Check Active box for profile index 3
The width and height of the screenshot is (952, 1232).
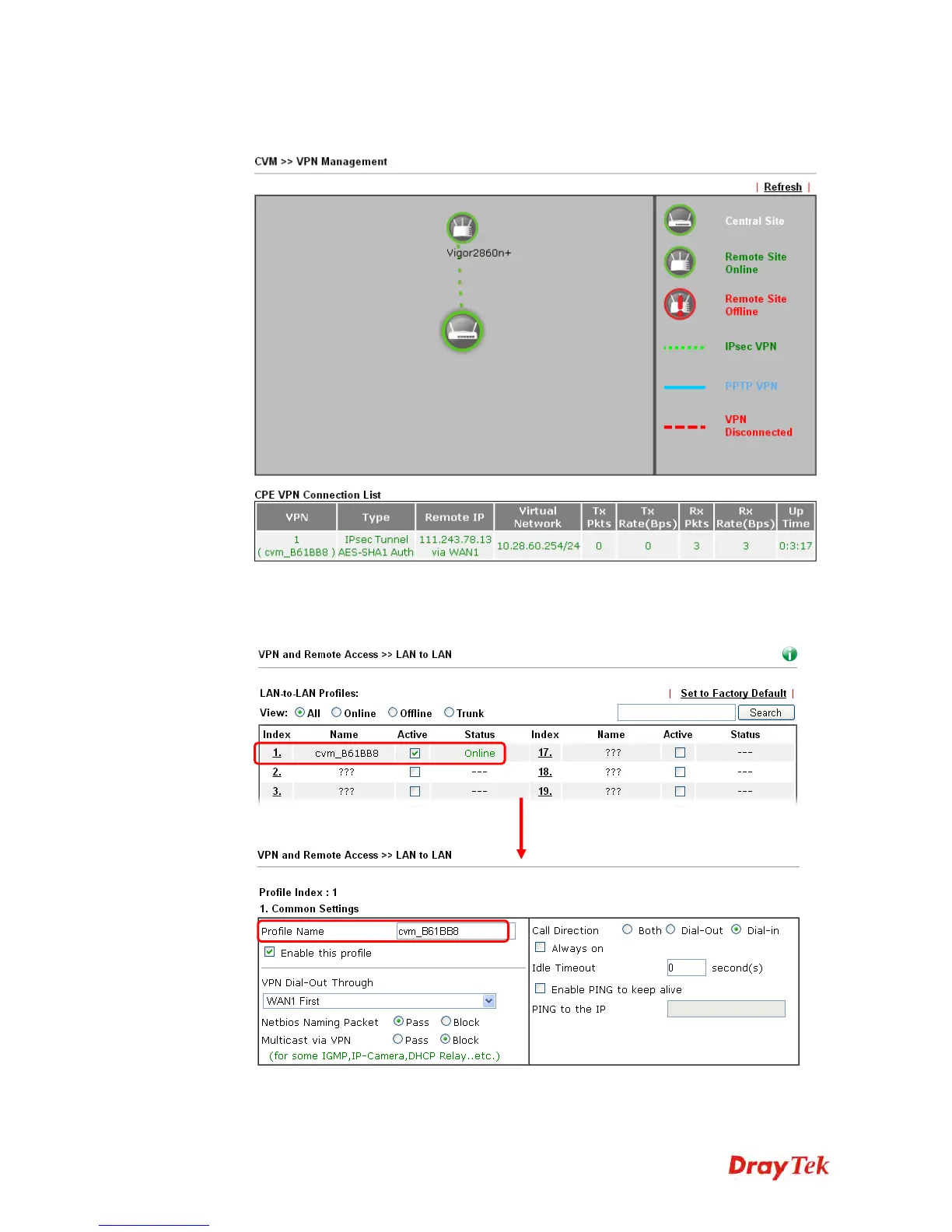415,792
